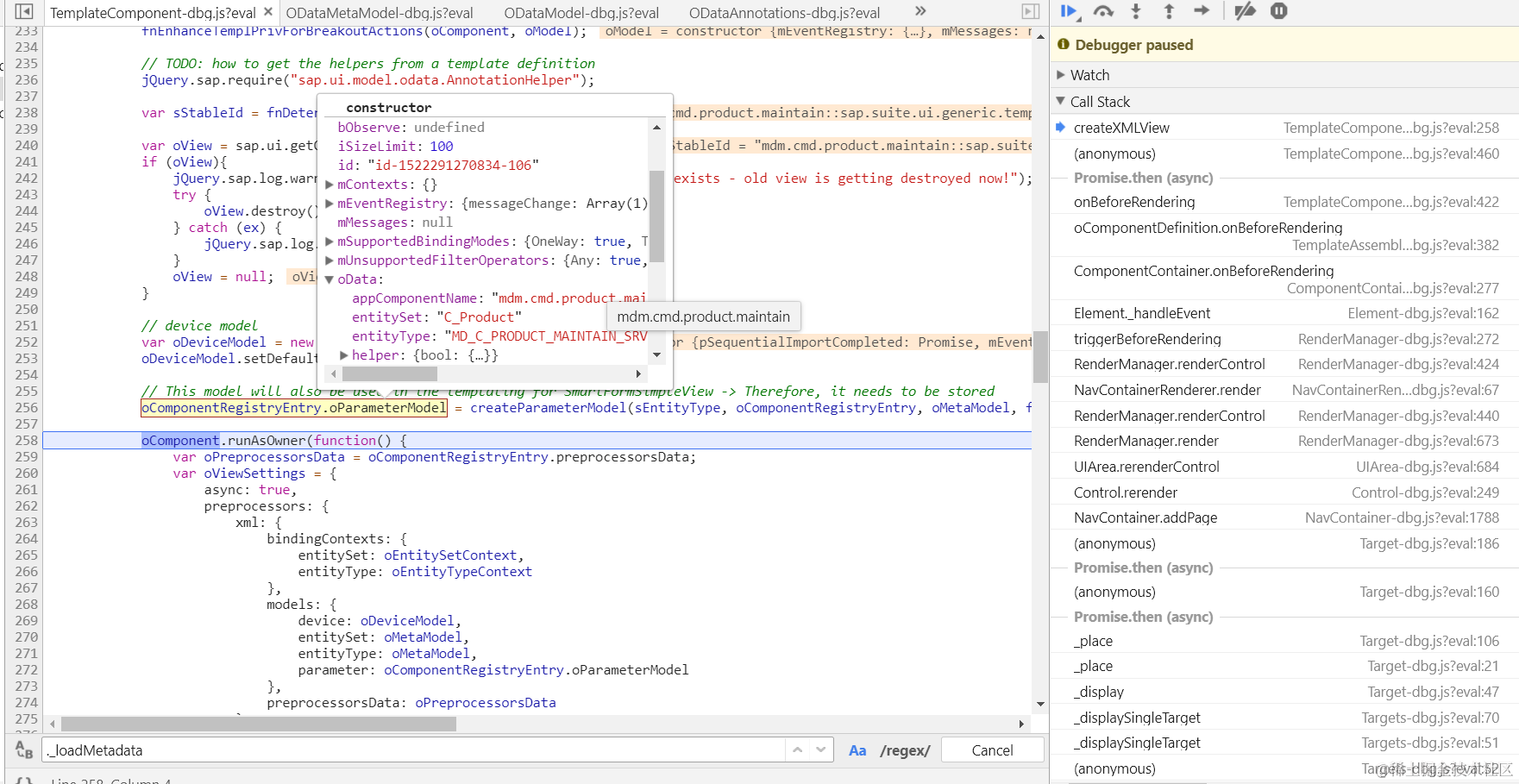Click the code editor horizontal scrollbar thumb

259,724
